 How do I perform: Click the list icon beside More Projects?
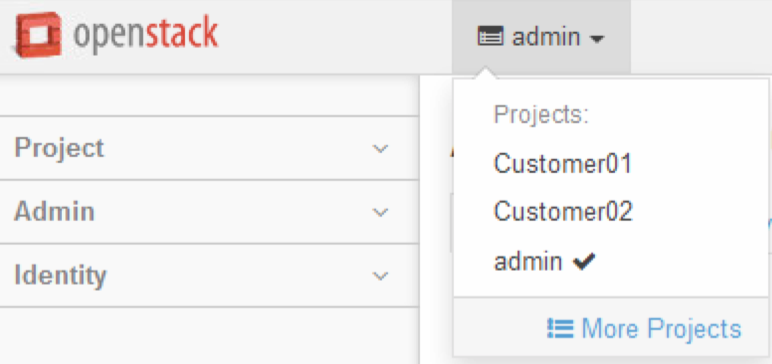(560, 329)
